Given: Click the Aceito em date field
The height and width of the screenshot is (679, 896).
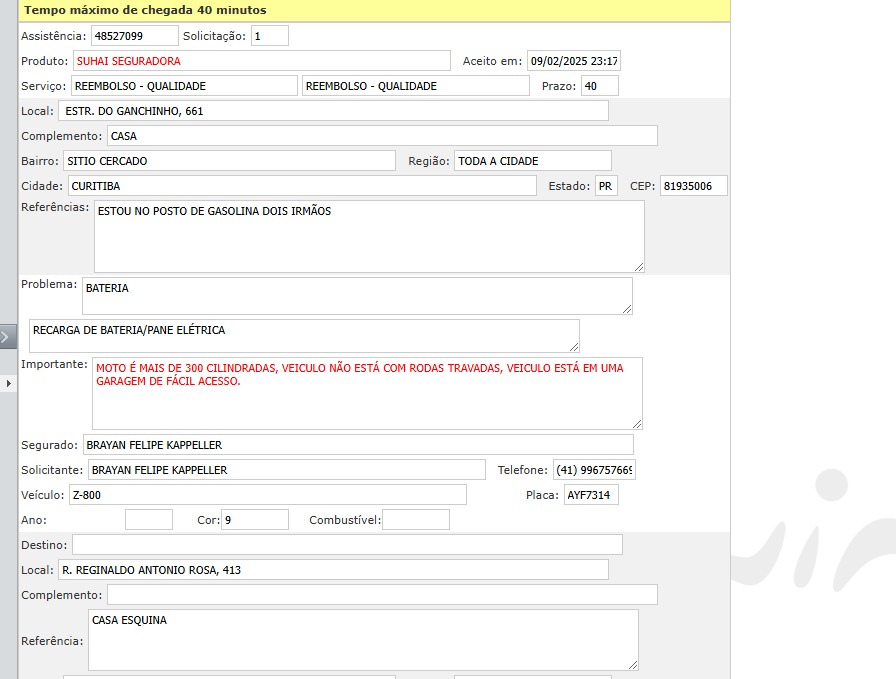Looking at the screenshot, I should [x=574, y=61].
